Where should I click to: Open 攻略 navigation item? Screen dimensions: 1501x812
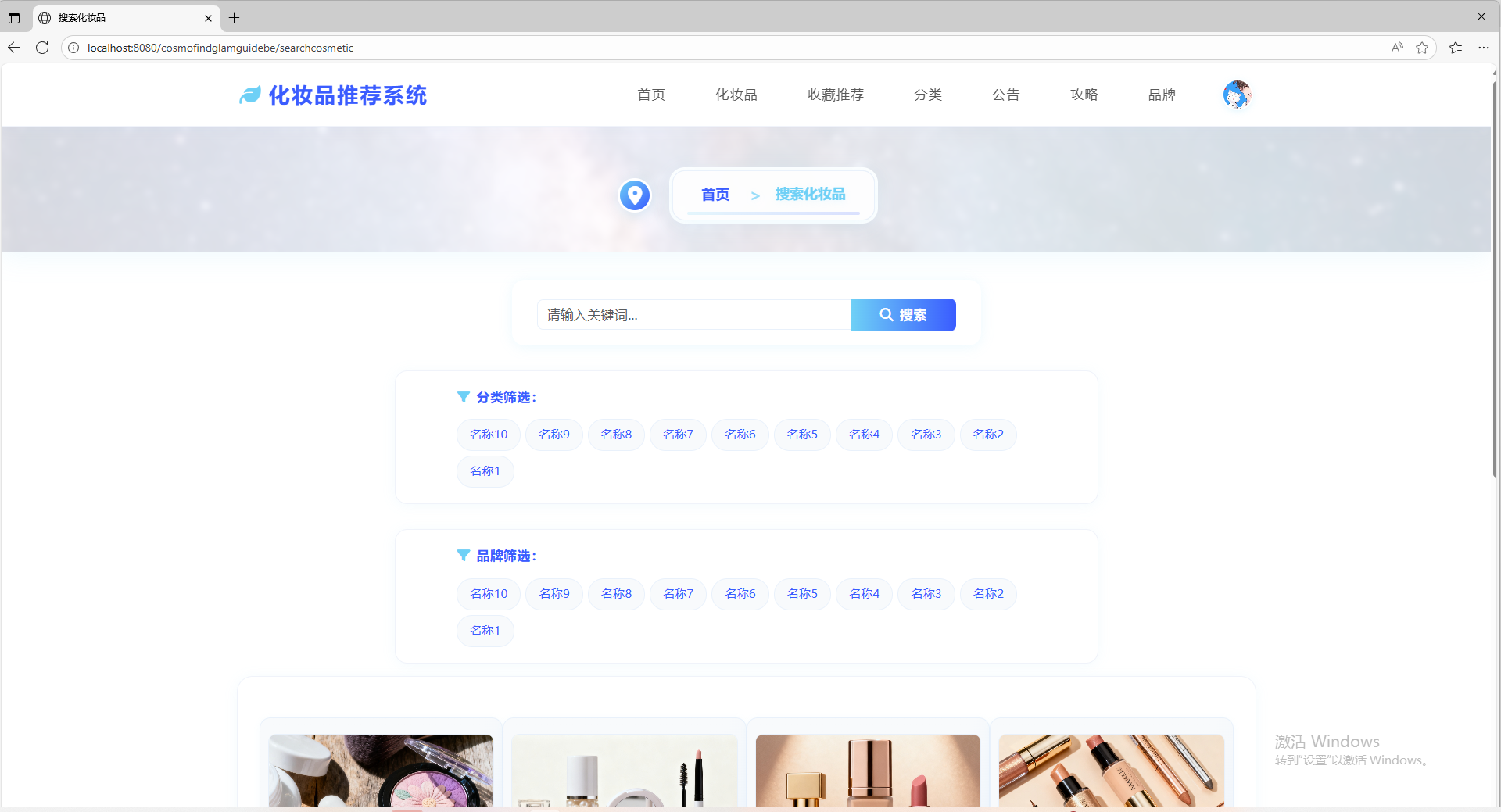[x=1084, y=95]
